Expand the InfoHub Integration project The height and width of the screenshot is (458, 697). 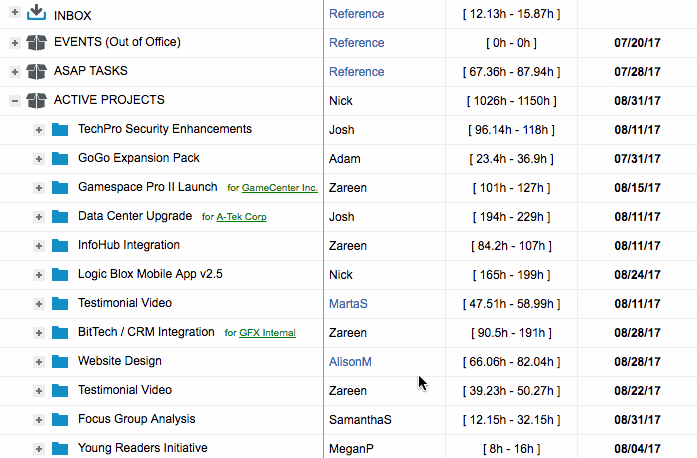(38, 246)
